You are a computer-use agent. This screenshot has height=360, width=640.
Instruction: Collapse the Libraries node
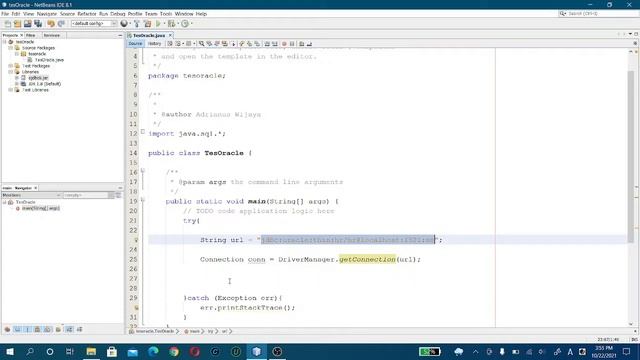pyautogui.click(x=11, y=72)
